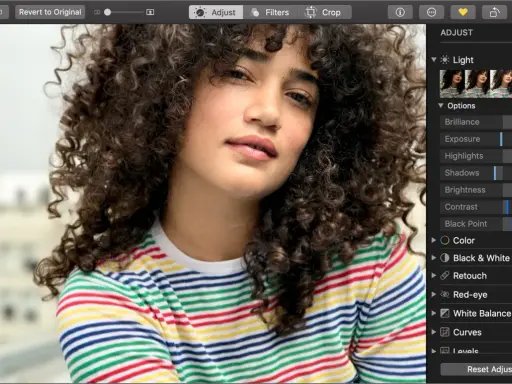This screenshot has height=384, width=512.
Task: Collapse the Light section triangle
Action: click(x=434, y=60)
